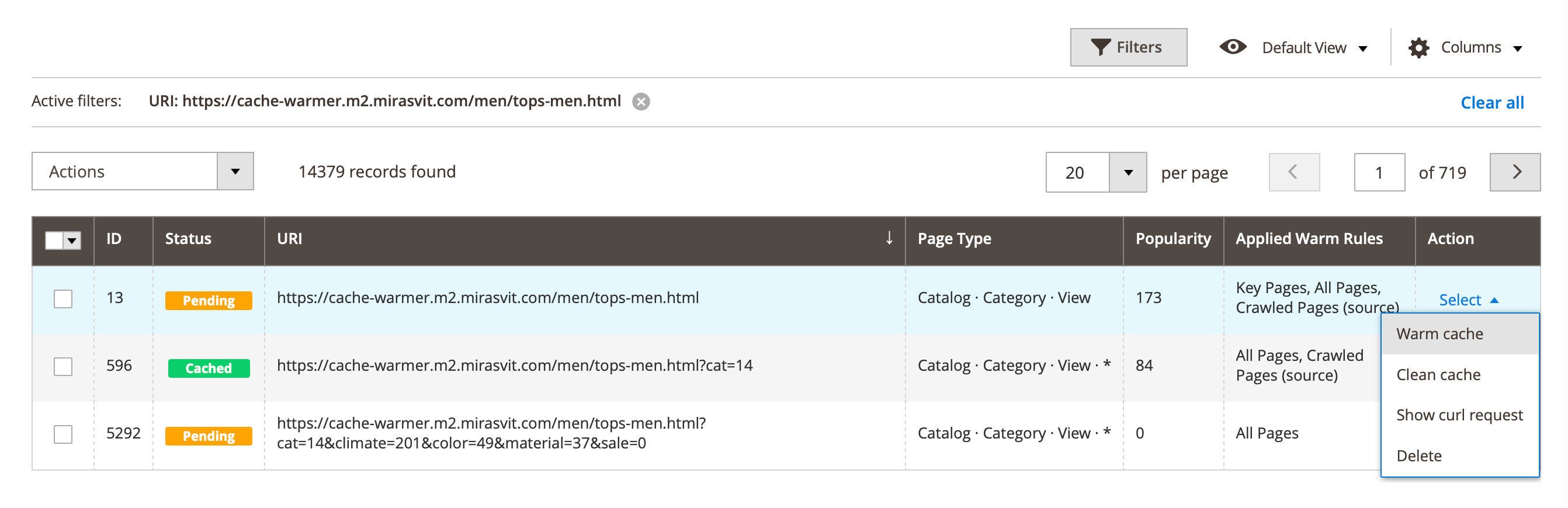Click the Pending badge in row 13

point(208,301)
